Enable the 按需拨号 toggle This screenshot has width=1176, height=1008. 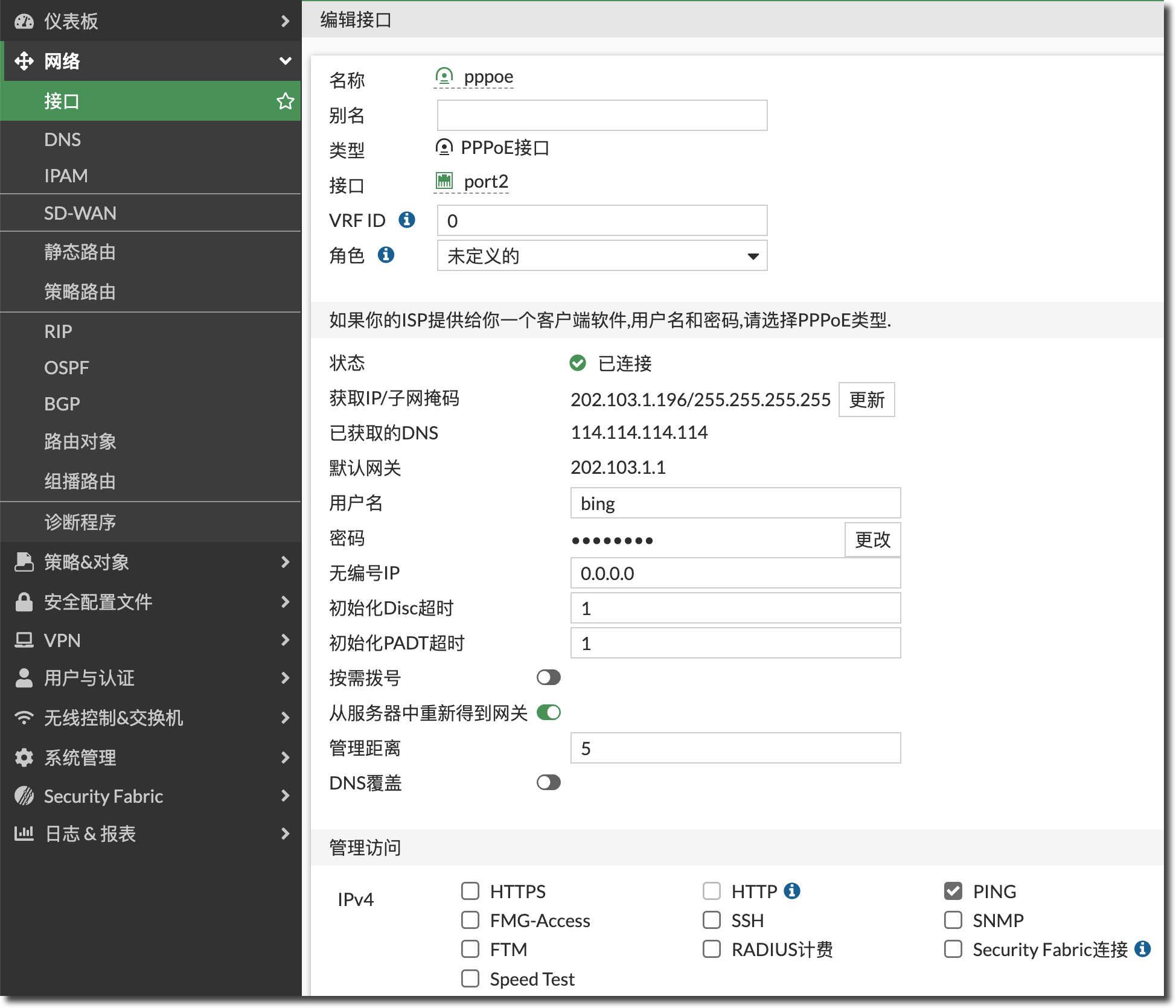click(548, 677)
